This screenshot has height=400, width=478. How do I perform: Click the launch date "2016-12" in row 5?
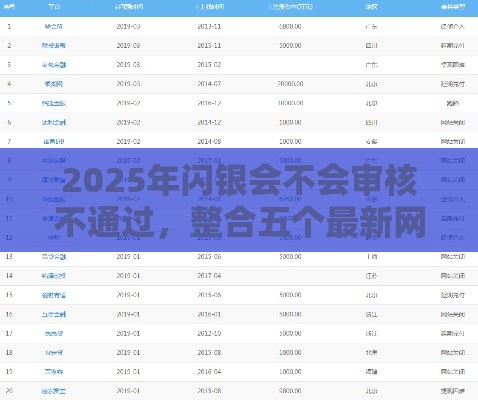click(x=209, y=103)
